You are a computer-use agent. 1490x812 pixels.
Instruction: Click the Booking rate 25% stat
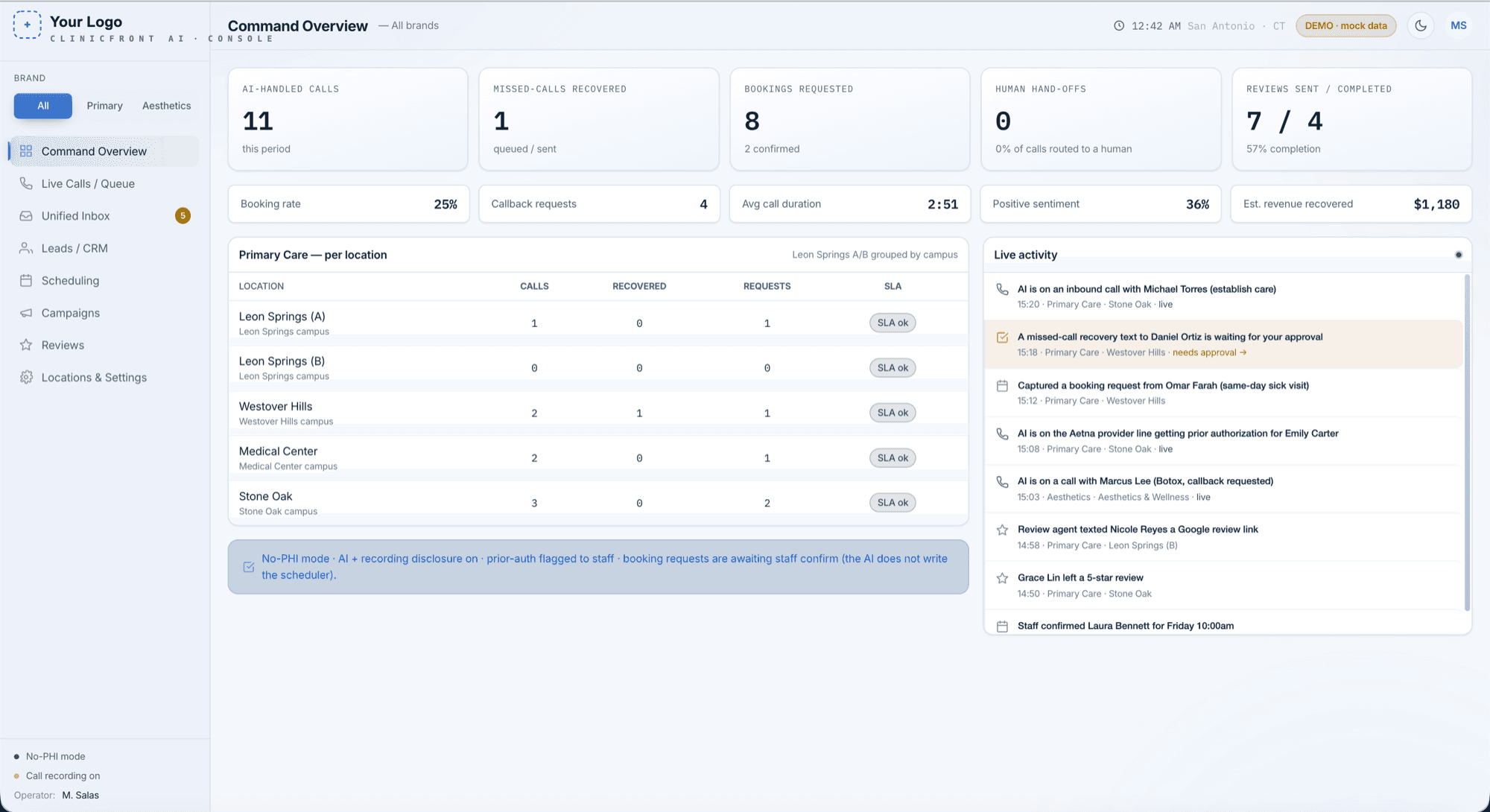(x=349, y=204)
